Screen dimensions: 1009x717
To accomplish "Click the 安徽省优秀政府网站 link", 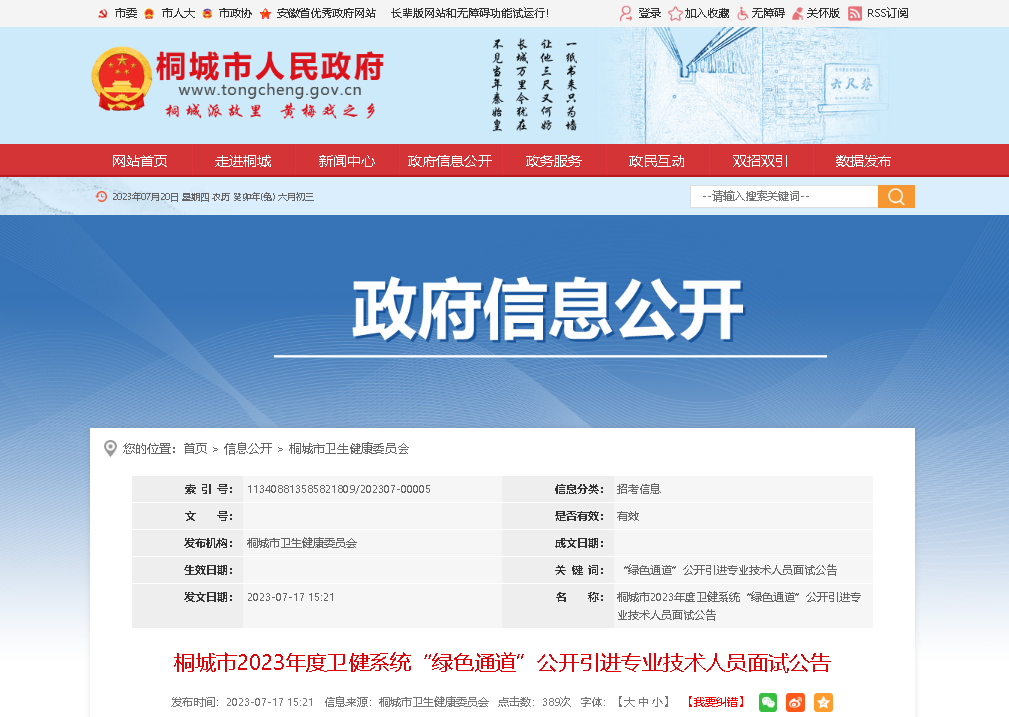I will tap(326, 14).
